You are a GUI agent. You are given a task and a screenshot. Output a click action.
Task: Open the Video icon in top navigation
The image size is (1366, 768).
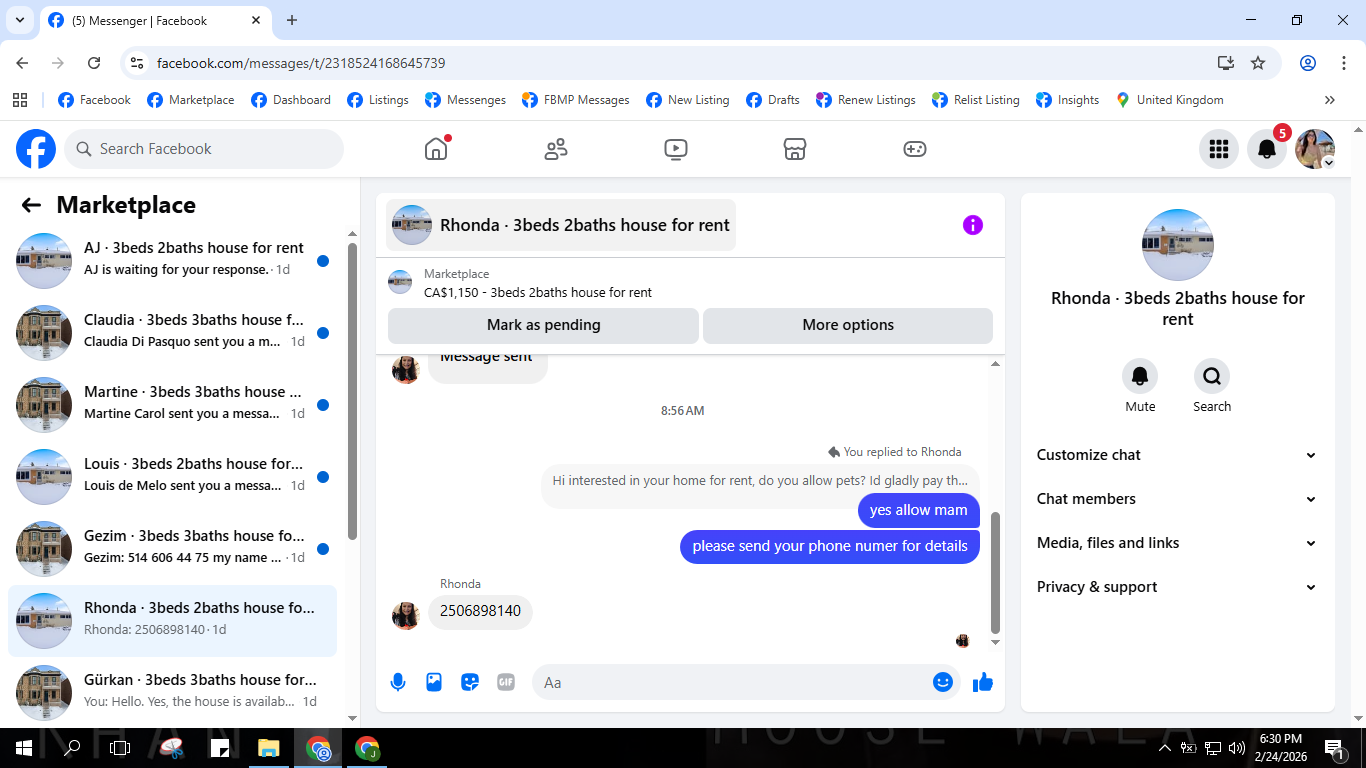coord(675,149)
